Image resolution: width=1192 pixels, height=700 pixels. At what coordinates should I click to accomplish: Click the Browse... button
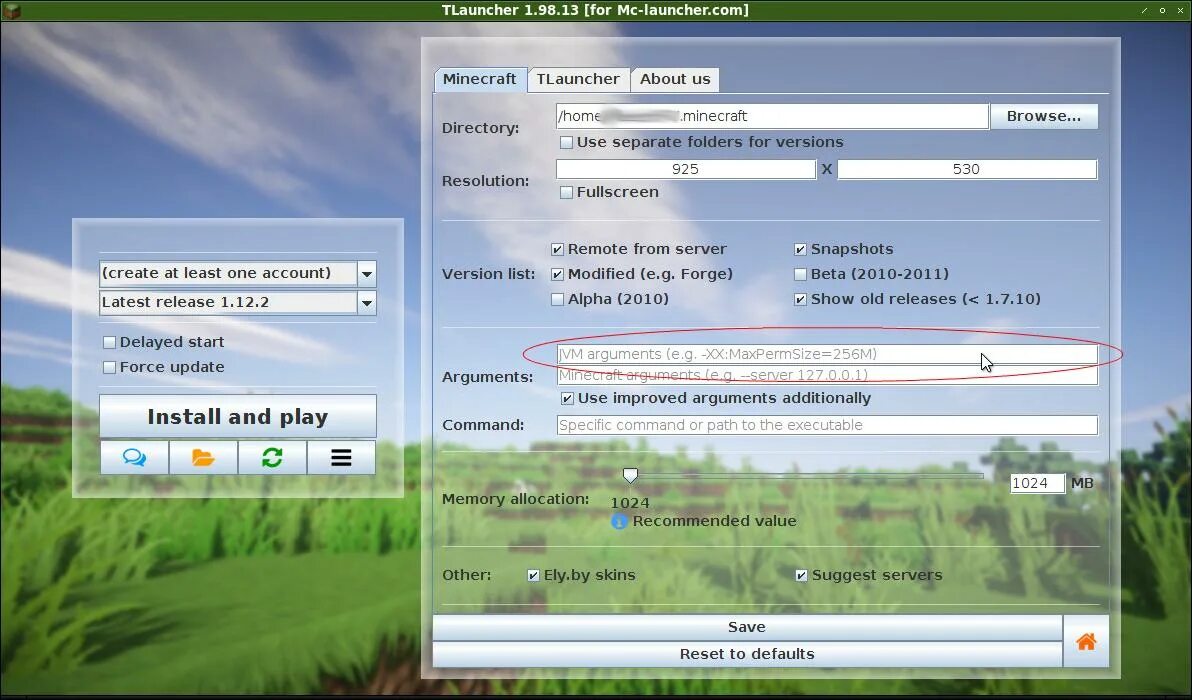click(1044, 116)
